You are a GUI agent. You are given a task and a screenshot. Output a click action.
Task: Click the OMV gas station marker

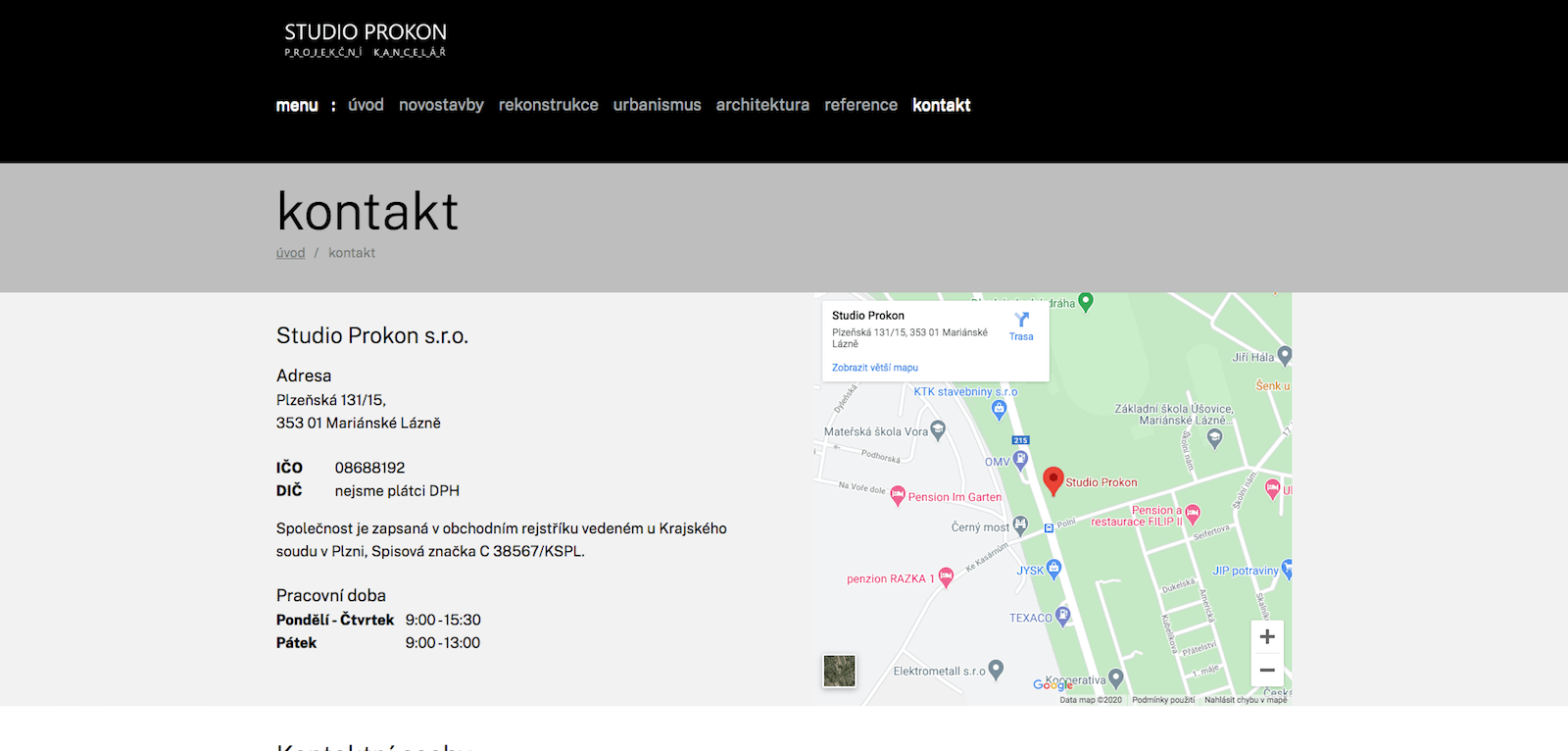coord(1020,460)
